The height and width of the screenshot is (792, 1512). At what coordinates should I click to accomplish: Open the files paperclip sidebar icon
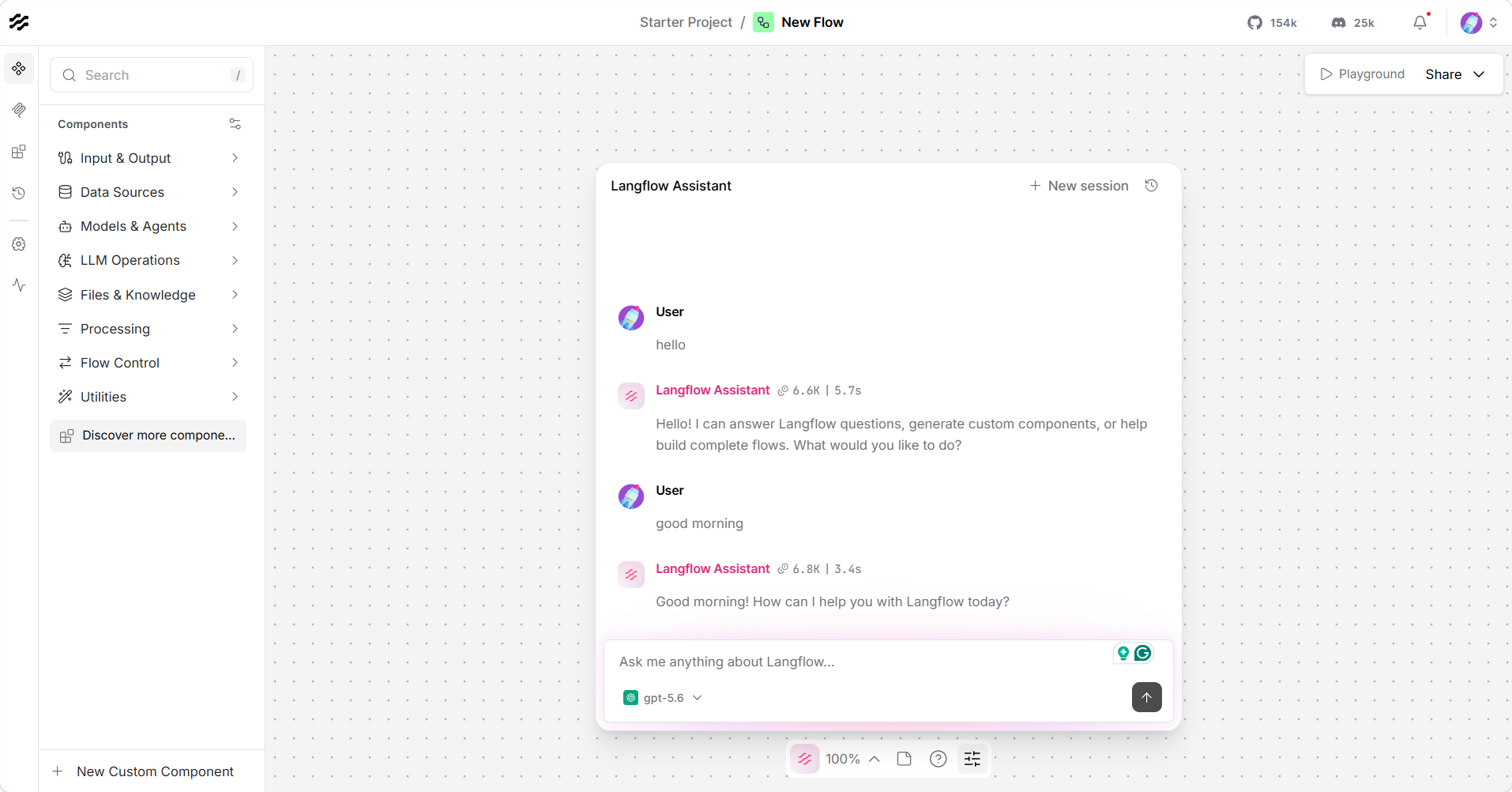pyautogui.click(x=19, y=110)
